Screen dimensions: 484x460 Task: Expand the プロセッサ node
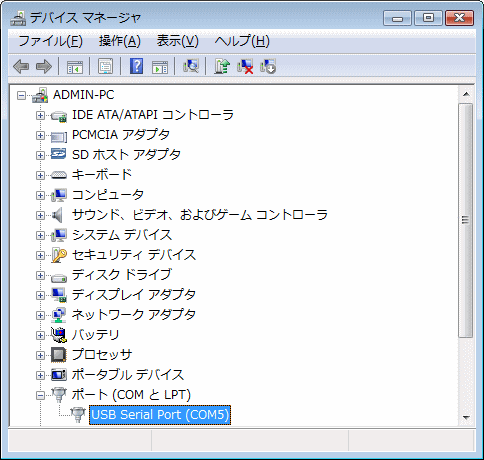click(x=40, y=355)
